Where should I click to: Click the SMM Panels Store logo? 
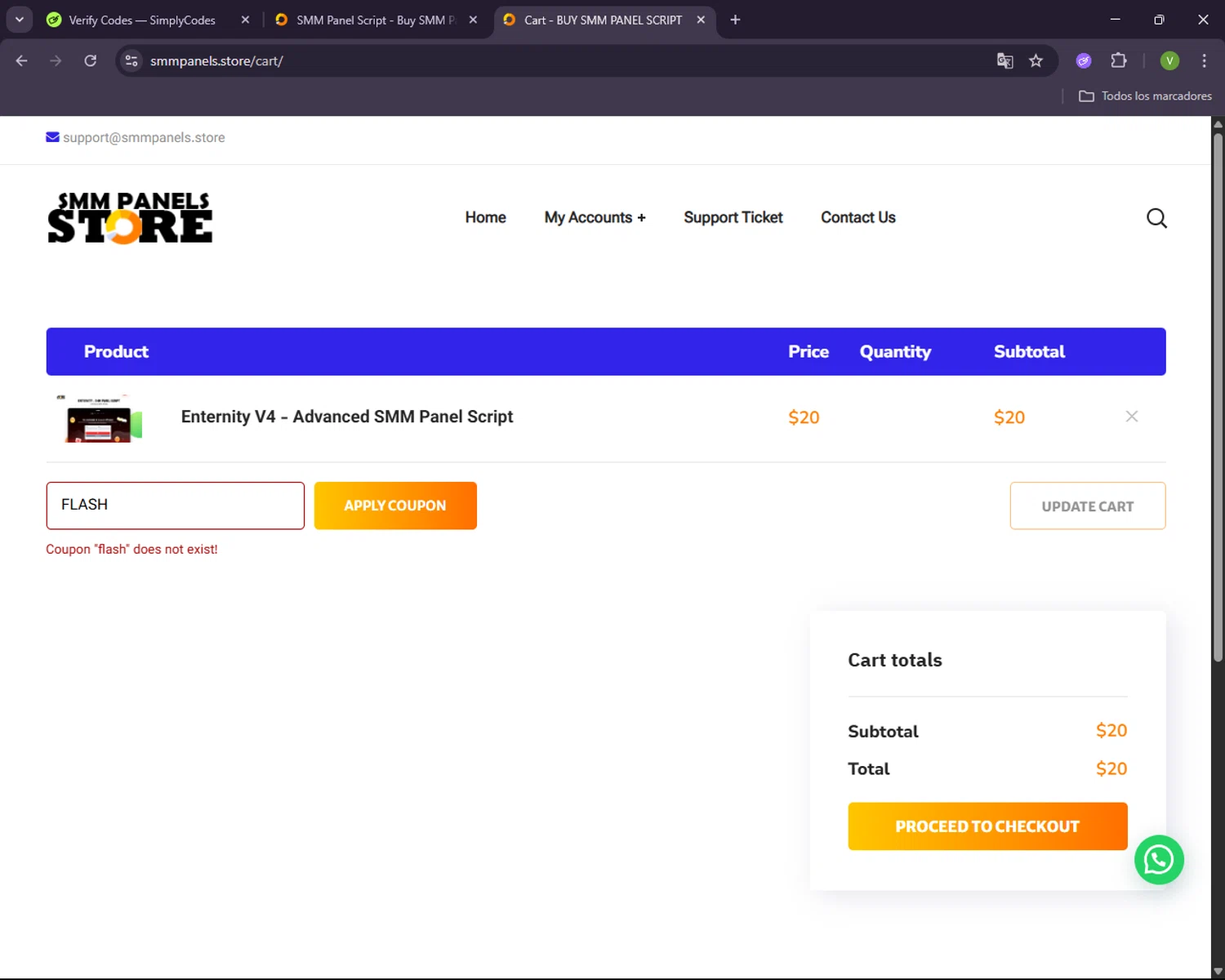(130, 218)
